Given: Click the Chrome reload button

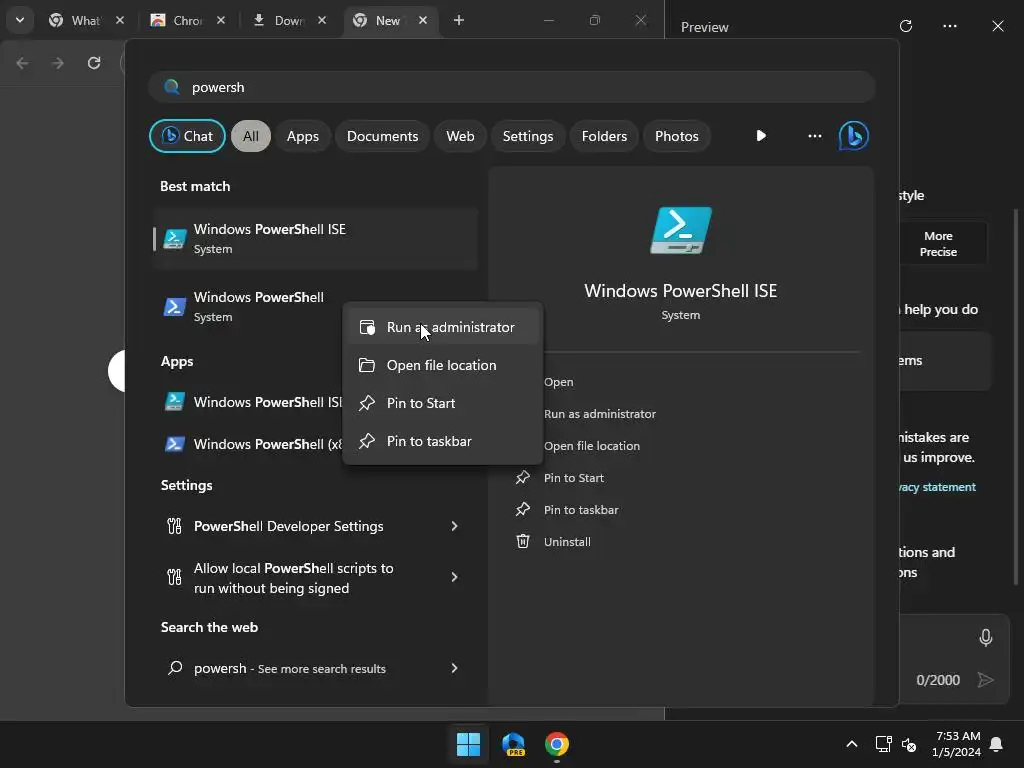Looking at the screenshot, I should (x=94, y=63).
